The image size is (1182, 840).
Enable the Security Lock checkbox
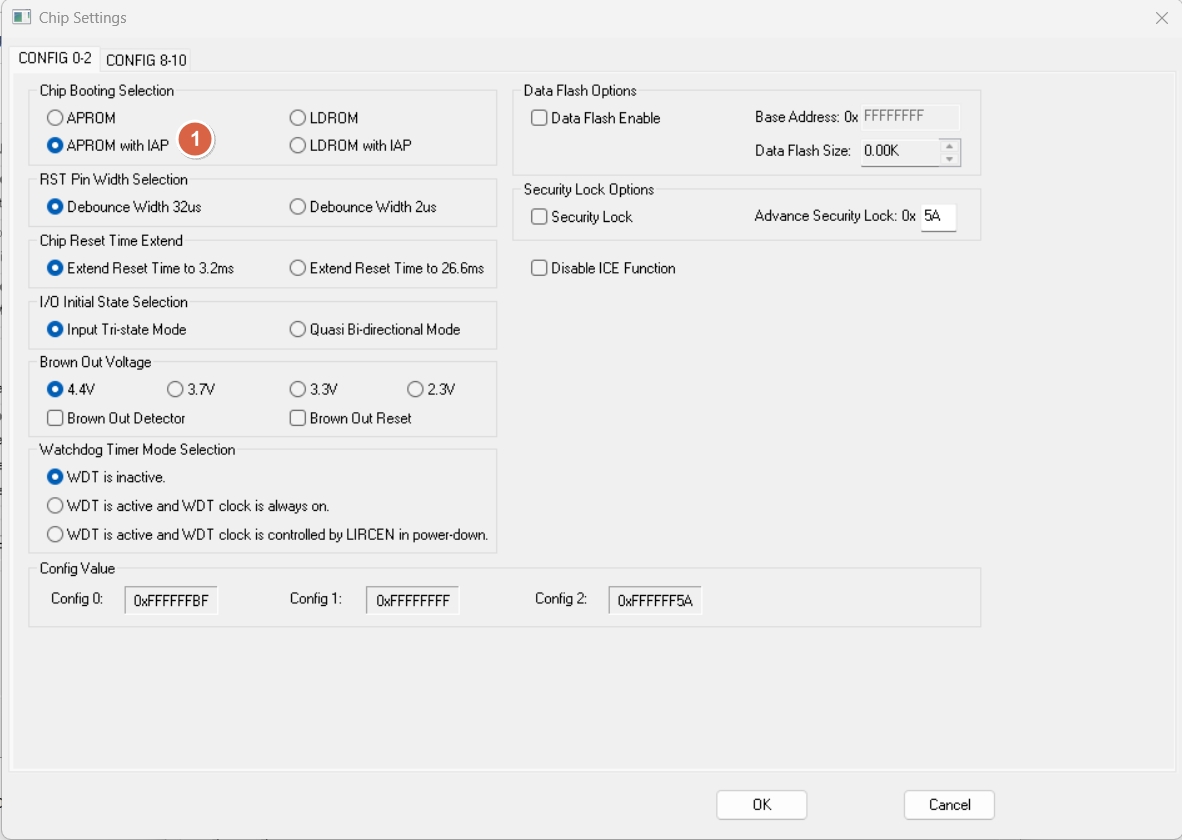pyautogui.click(x=540, y=217)
